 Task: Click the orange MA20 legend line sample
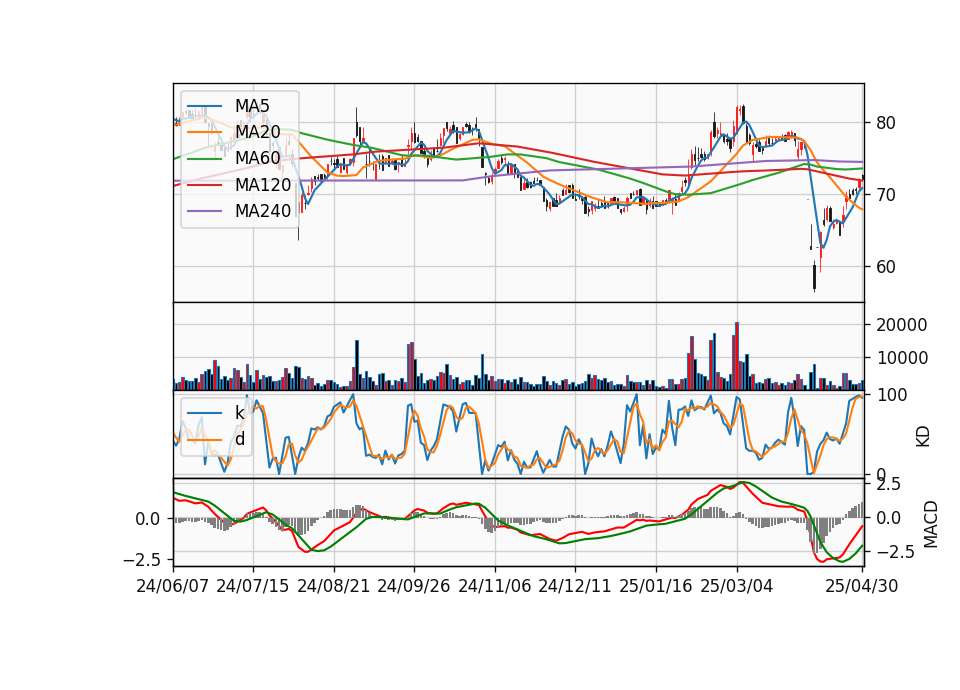tap(204, 133)
